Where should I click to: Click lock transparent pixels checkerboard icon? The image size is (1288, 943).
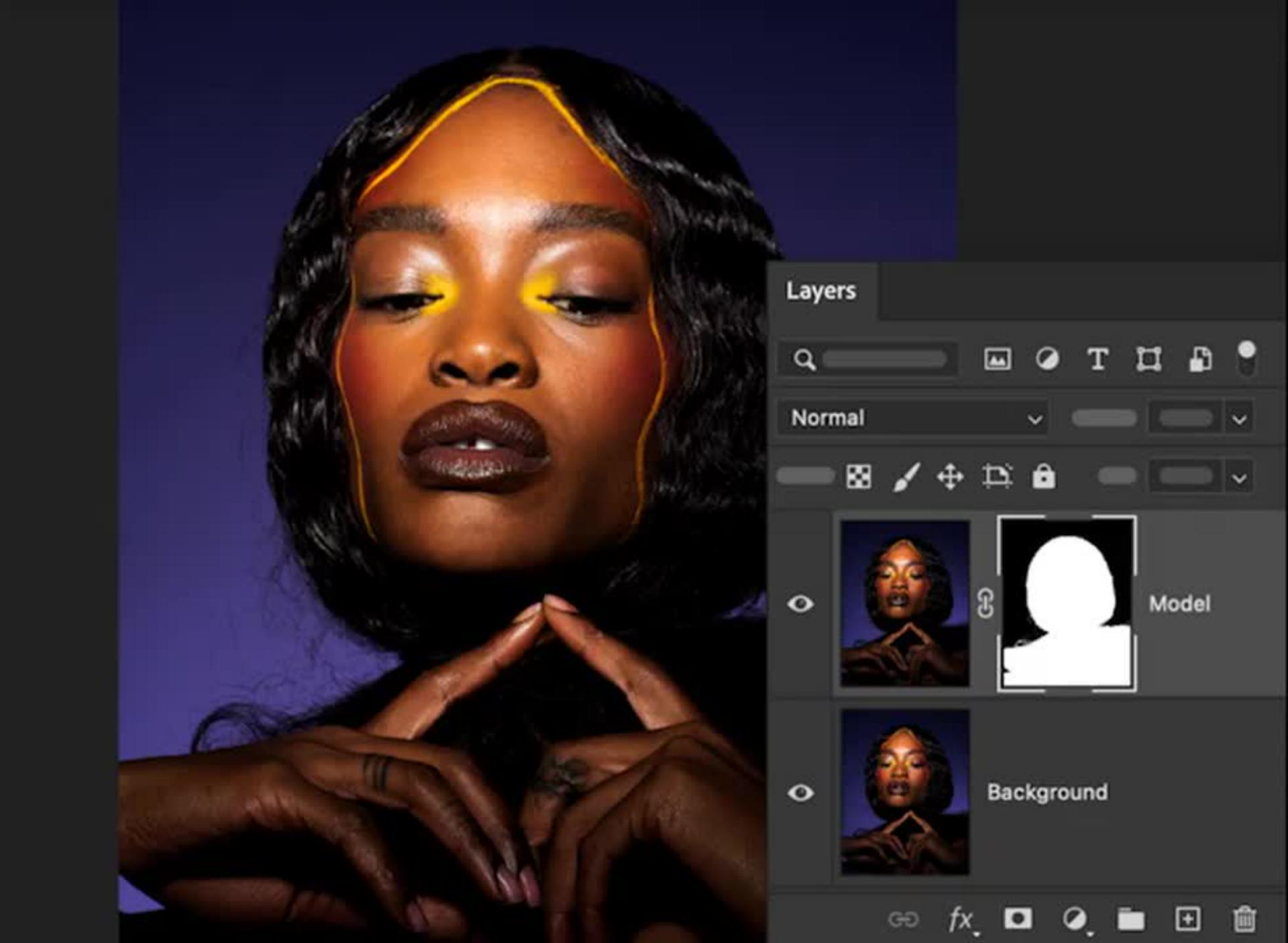[859, 477]
